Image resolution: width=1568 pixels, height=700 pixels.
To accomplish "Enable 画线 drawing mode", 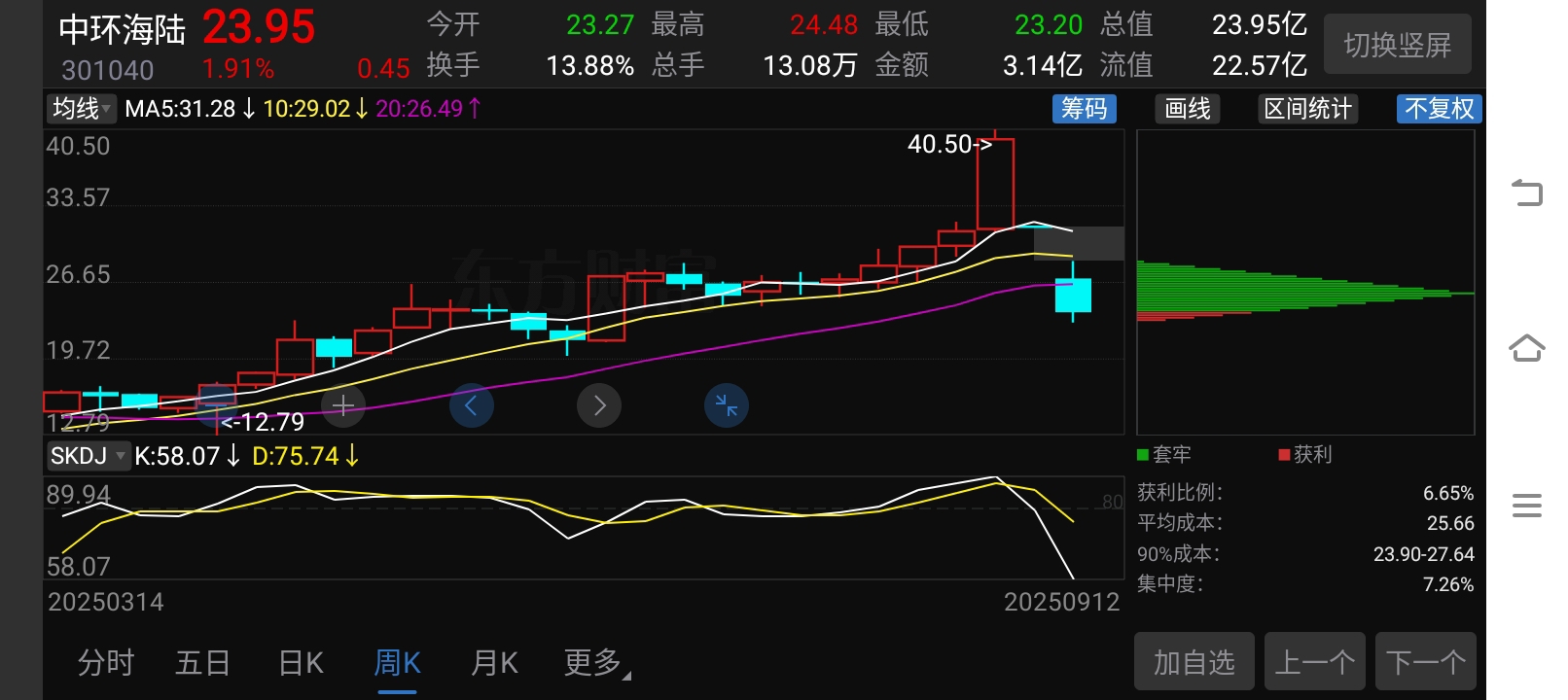I will (1188, 109).
